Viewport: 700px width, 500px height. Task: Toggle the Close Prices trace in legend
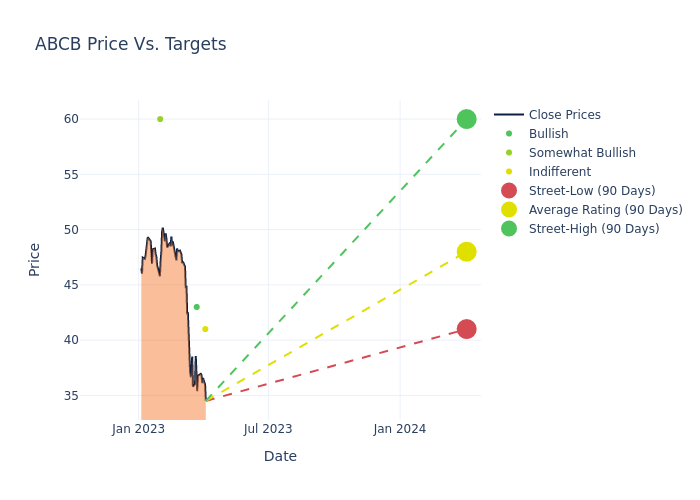tap(564, 115)
